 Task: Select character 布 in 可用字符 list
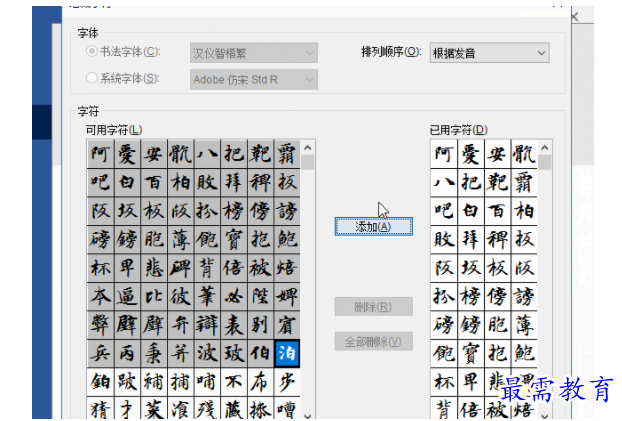click(260, 382)
